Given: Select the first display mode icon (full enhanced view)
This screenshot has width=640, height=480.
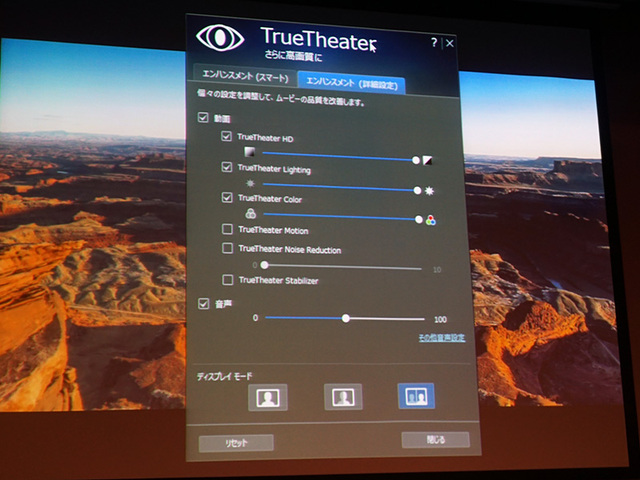Looking at the screenshot, I should [x=268, y=398].
